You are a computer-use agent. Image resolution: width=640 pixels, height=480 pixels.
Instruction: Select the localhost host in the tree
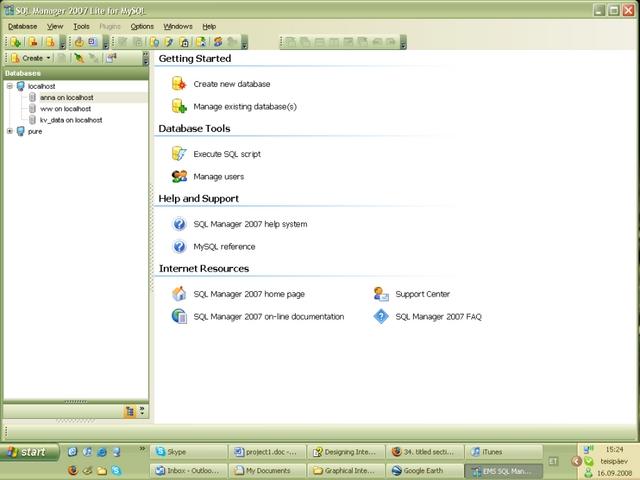click(x=41, y=87)
